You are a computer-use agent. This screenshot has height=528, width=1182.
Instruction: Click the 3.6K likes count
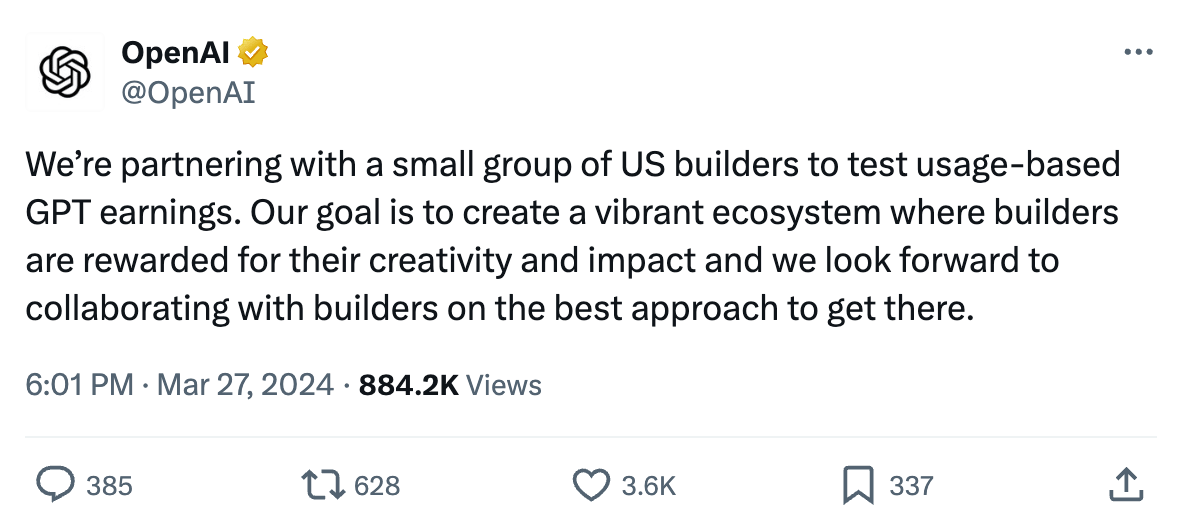(x=648, y=486)
